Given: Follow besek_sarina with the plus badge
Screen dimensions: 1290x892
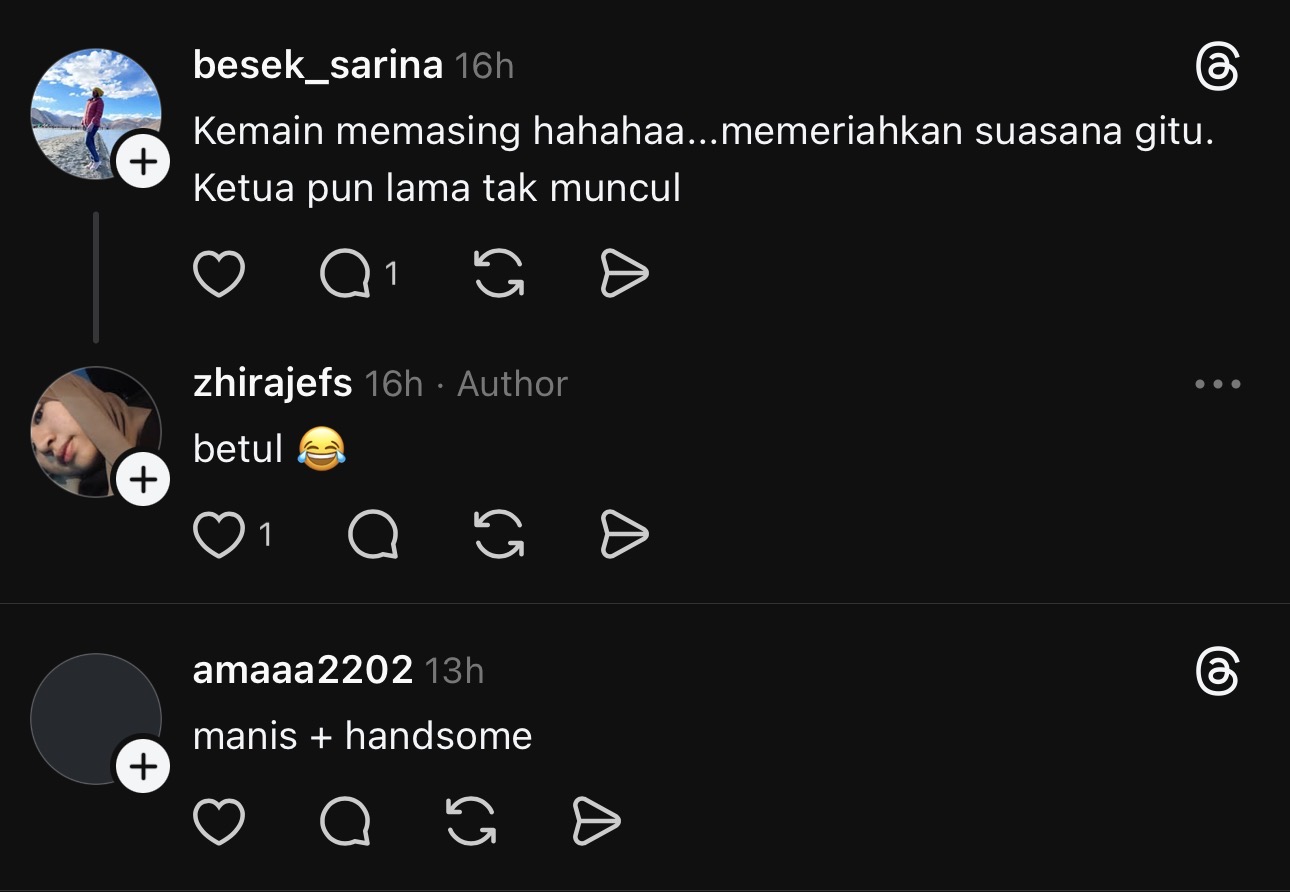Looking at the screenshot, I should (144, 162).
